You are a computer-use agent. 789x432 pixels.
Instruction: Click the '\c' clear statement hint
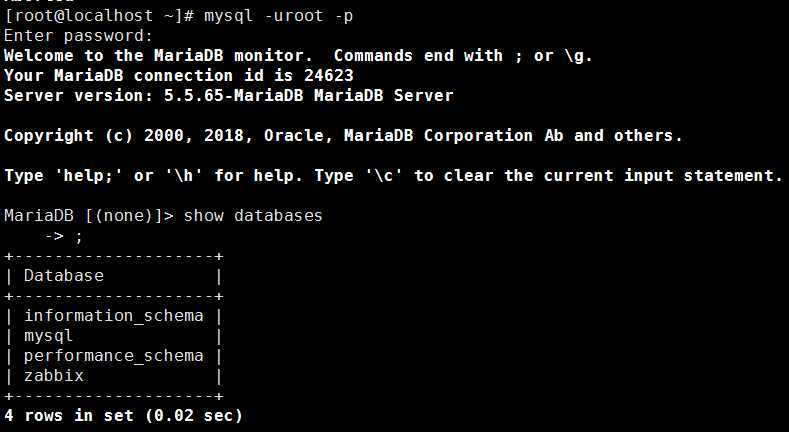(383, 176)
